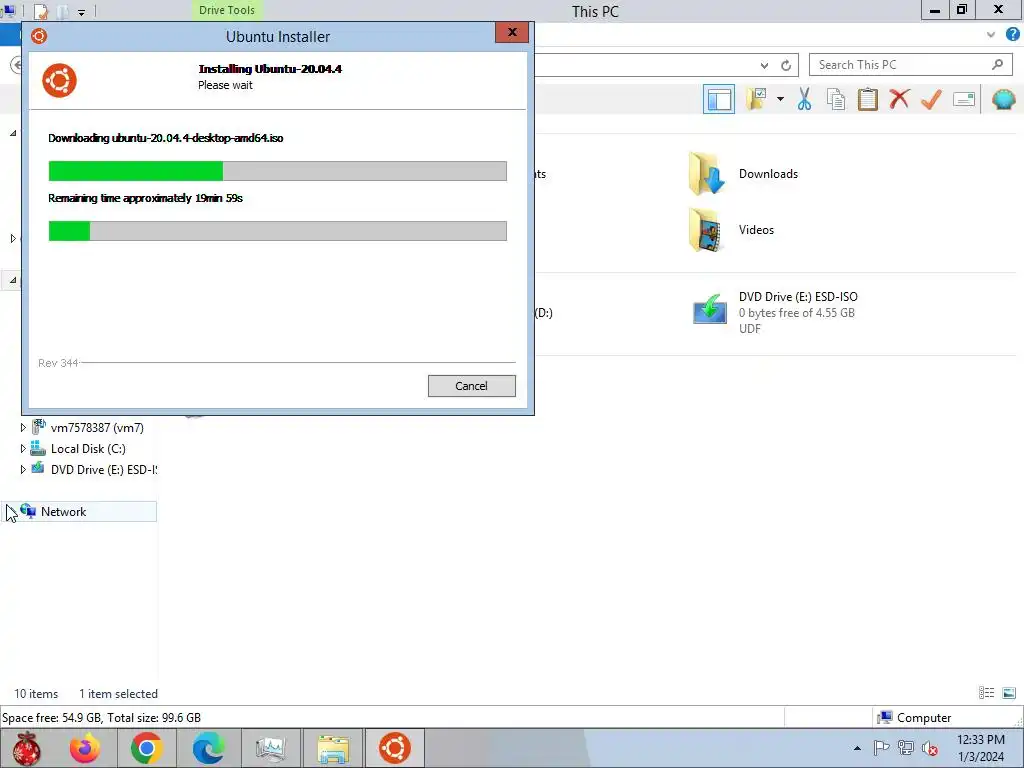
Task: Launch Firefox from the taskbar
Action: tap(86, 748)
